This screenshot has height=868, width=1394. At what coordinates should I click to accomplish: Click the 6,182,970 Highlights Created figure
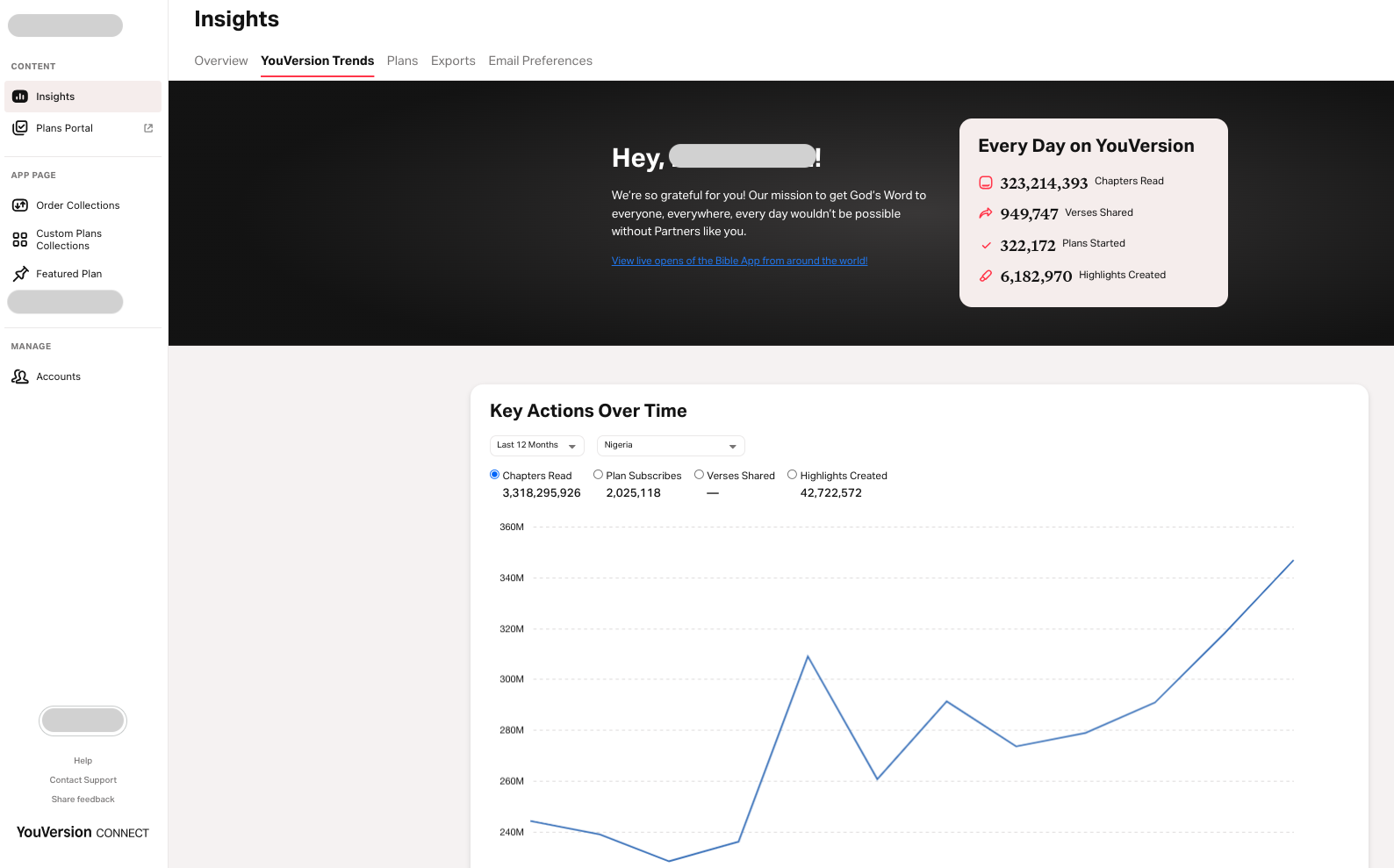pos(1036,276)
